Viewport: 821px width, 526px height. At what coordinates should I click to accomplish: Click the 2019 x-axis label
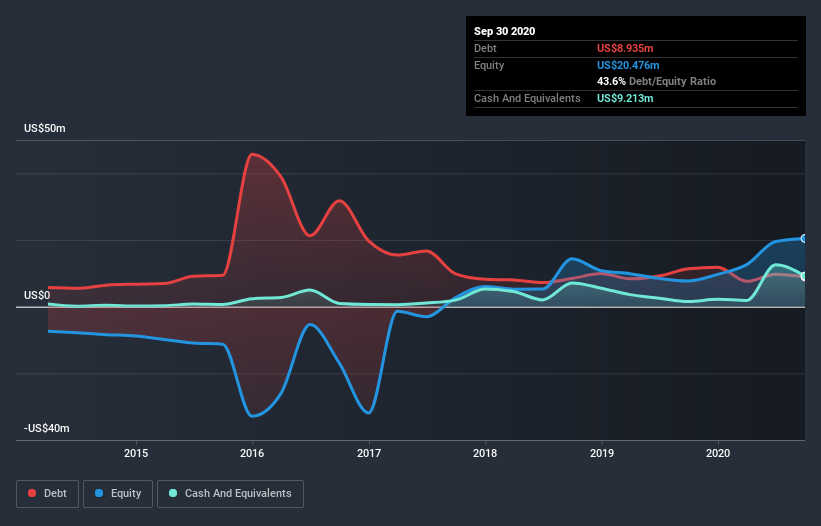point(602,453)
